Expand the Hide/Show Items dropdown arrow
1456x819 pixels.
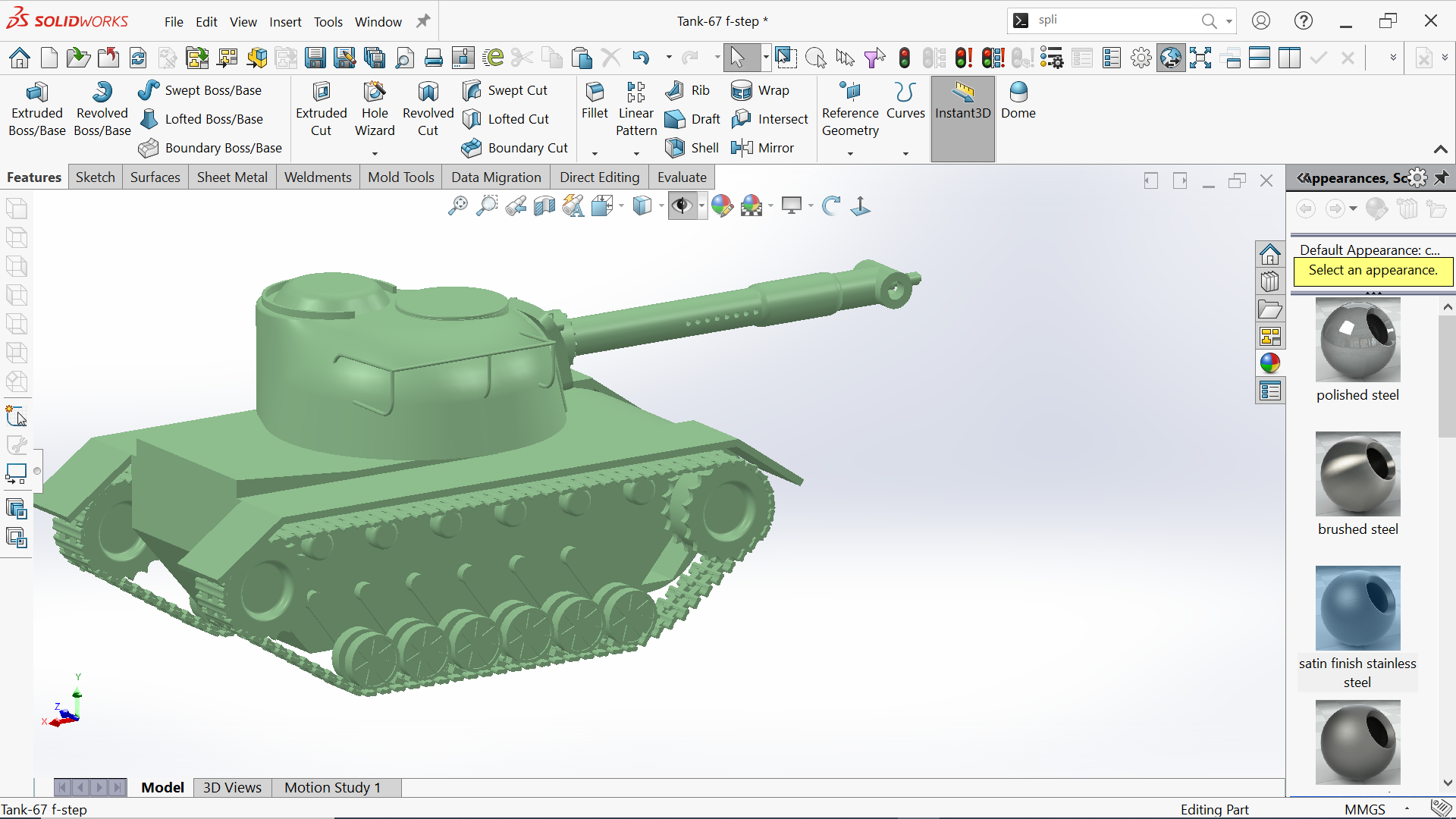point(701,206)
